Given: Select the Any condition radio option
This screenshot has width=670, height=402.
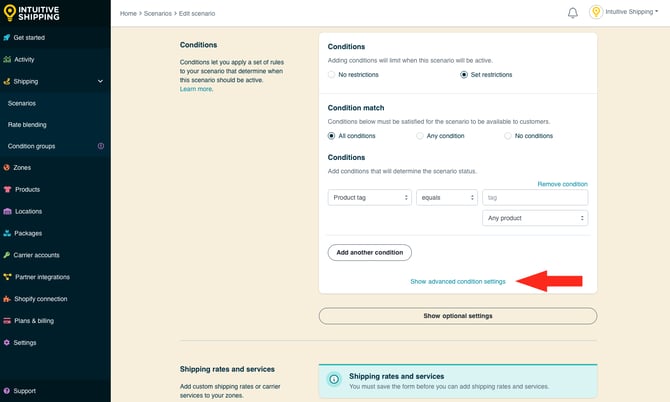Looking at the screenshot, I should coord(420,136).
